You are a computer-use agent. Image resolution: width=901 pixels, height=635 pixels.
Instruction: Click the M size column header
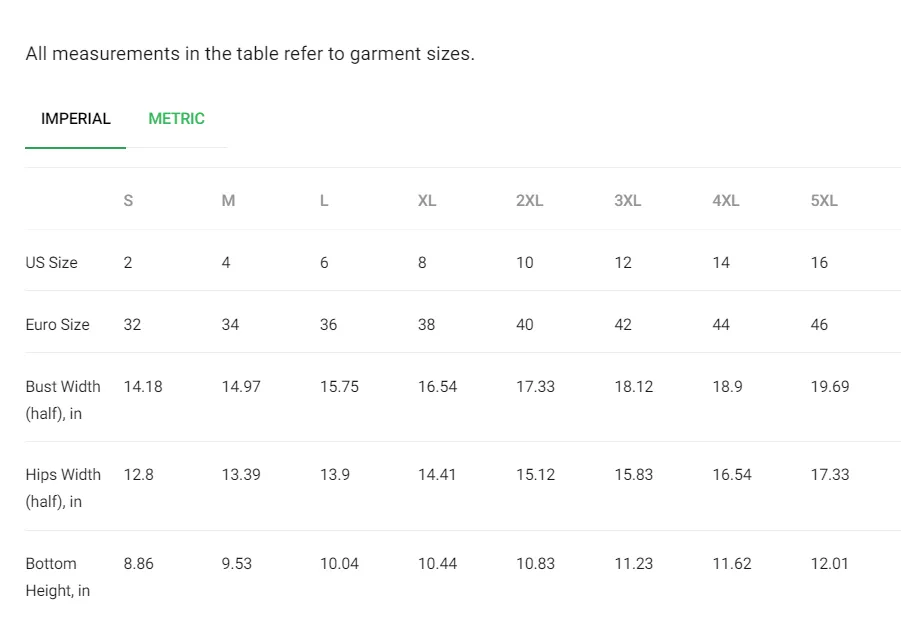tap(228, 201)
